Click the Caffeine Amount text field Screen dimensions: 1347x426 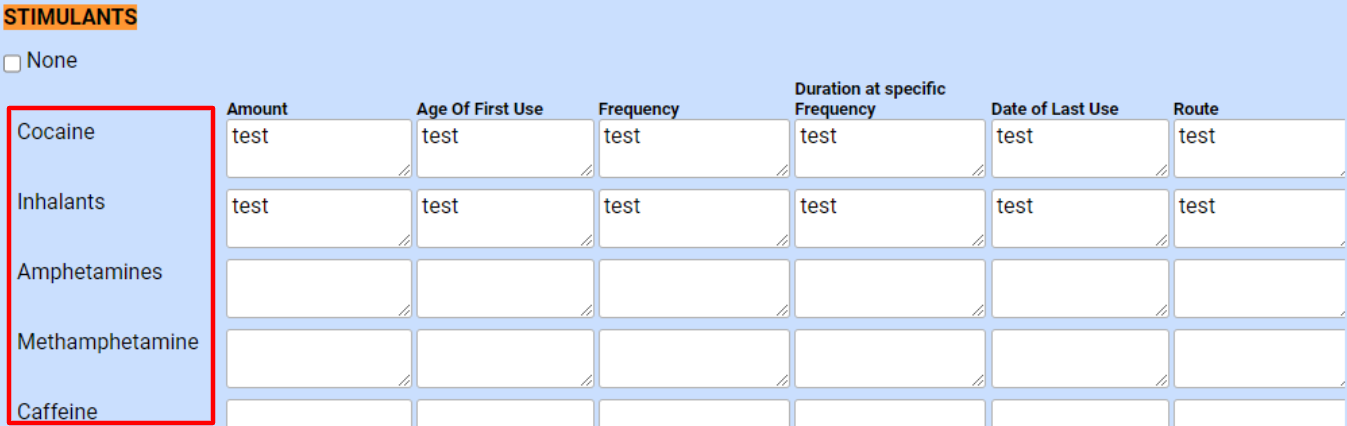coord(319,413)
